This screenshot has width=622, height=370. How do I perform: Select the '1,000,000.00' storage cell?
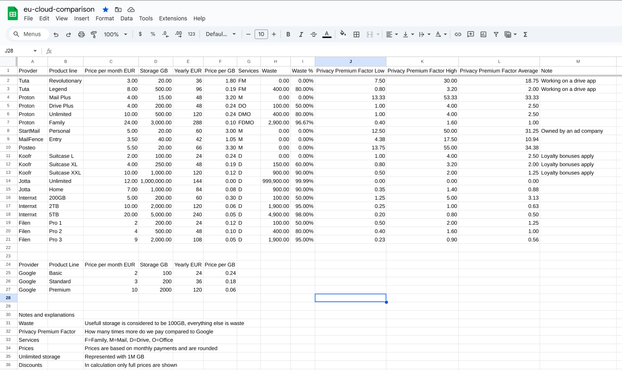click(156, 181)
